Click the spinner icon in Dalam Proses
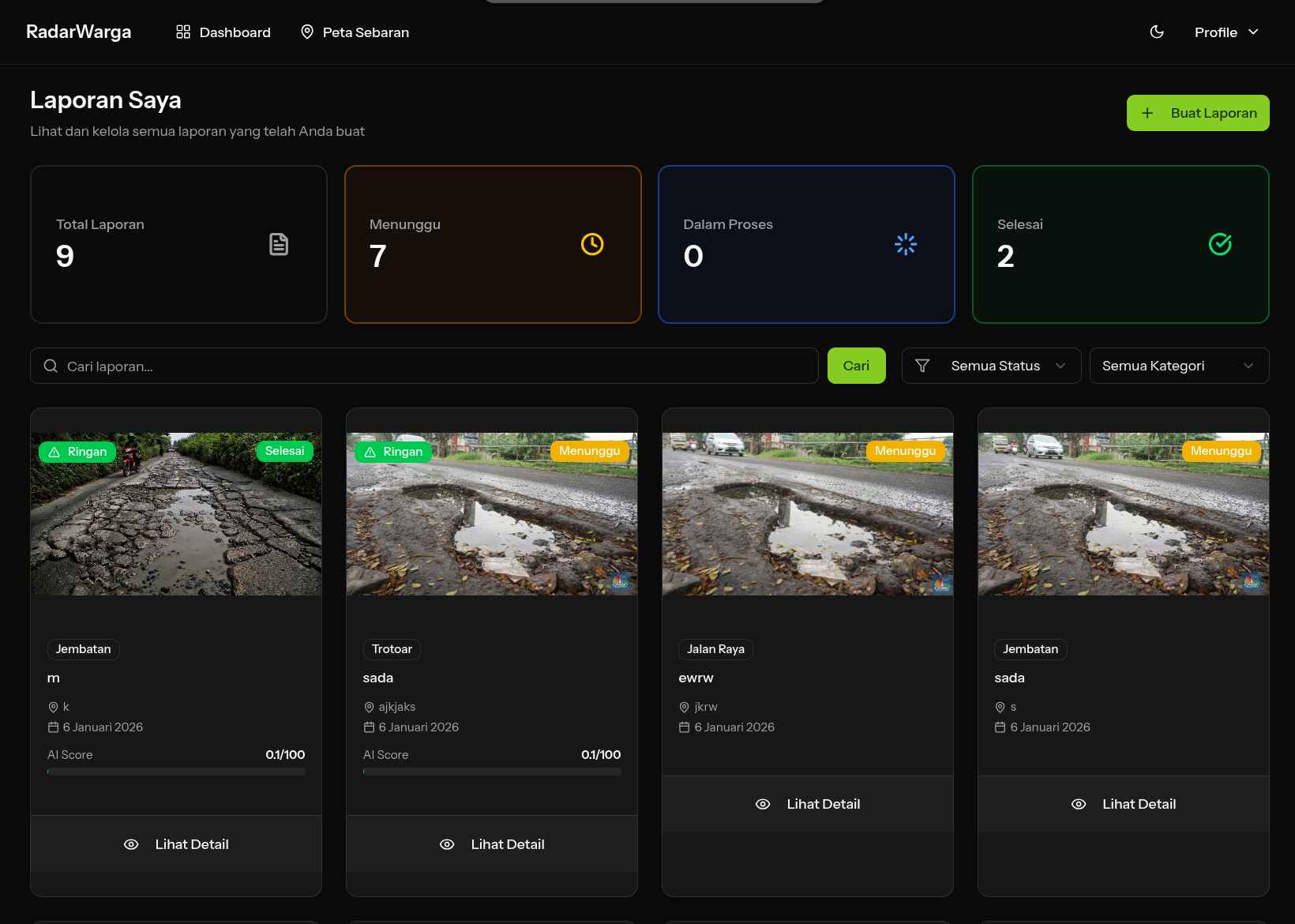Image resolution: width=1295 pixels, height=924 pixels. click(x=906, y=244)
